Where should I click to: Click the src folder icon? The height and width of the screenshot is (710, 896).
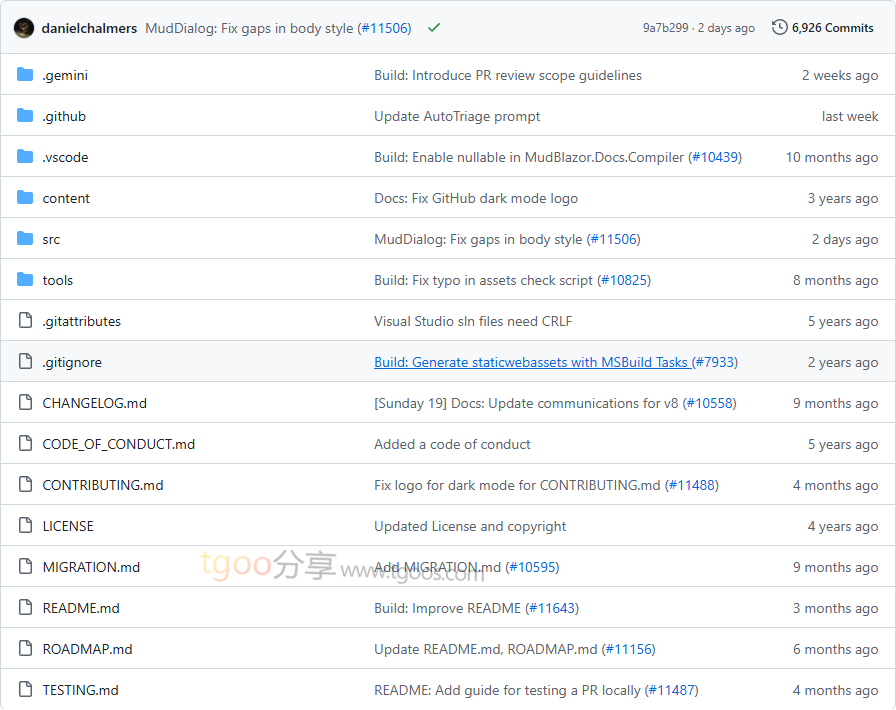pos(25,239)
